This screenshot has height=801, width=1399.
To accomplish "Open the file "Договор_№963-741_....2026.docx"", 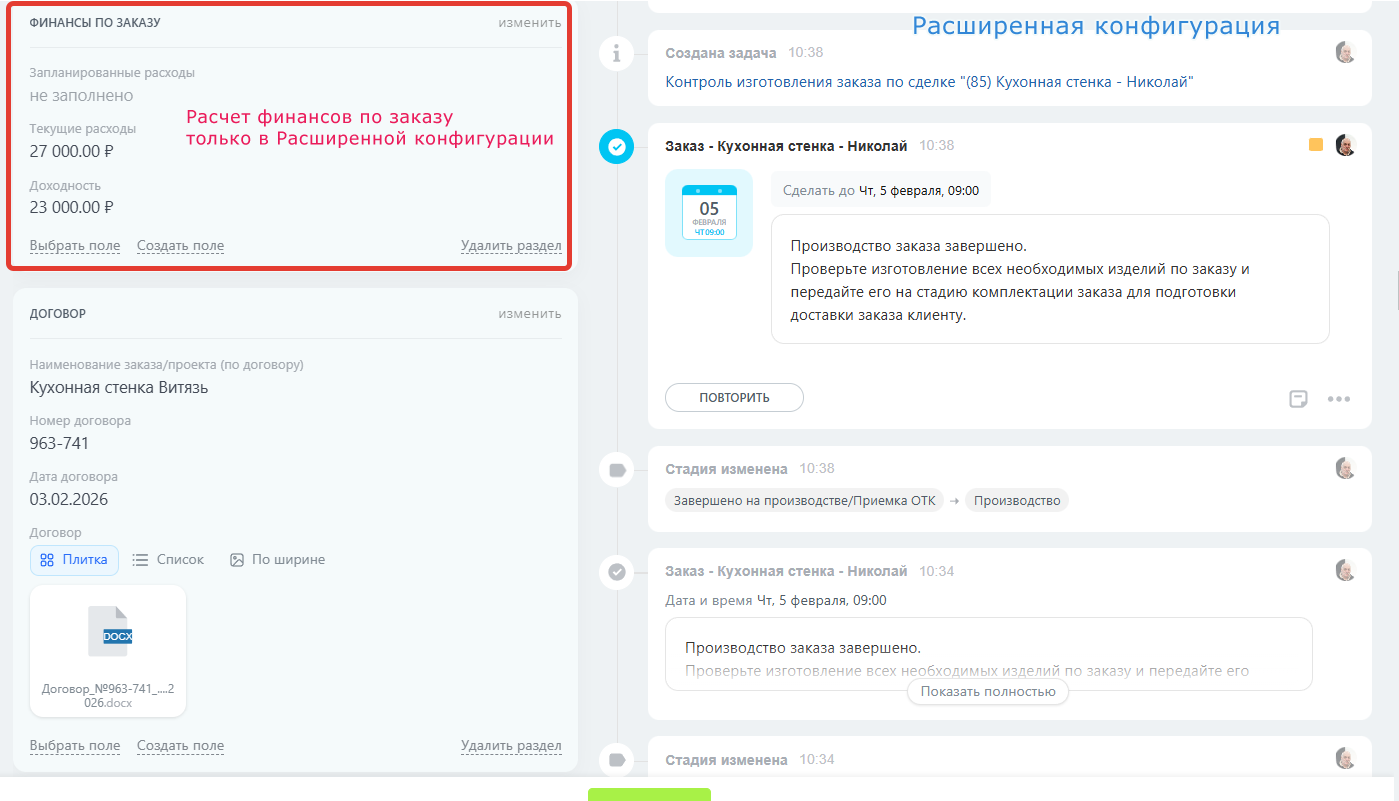I will [x=108, y=695].
